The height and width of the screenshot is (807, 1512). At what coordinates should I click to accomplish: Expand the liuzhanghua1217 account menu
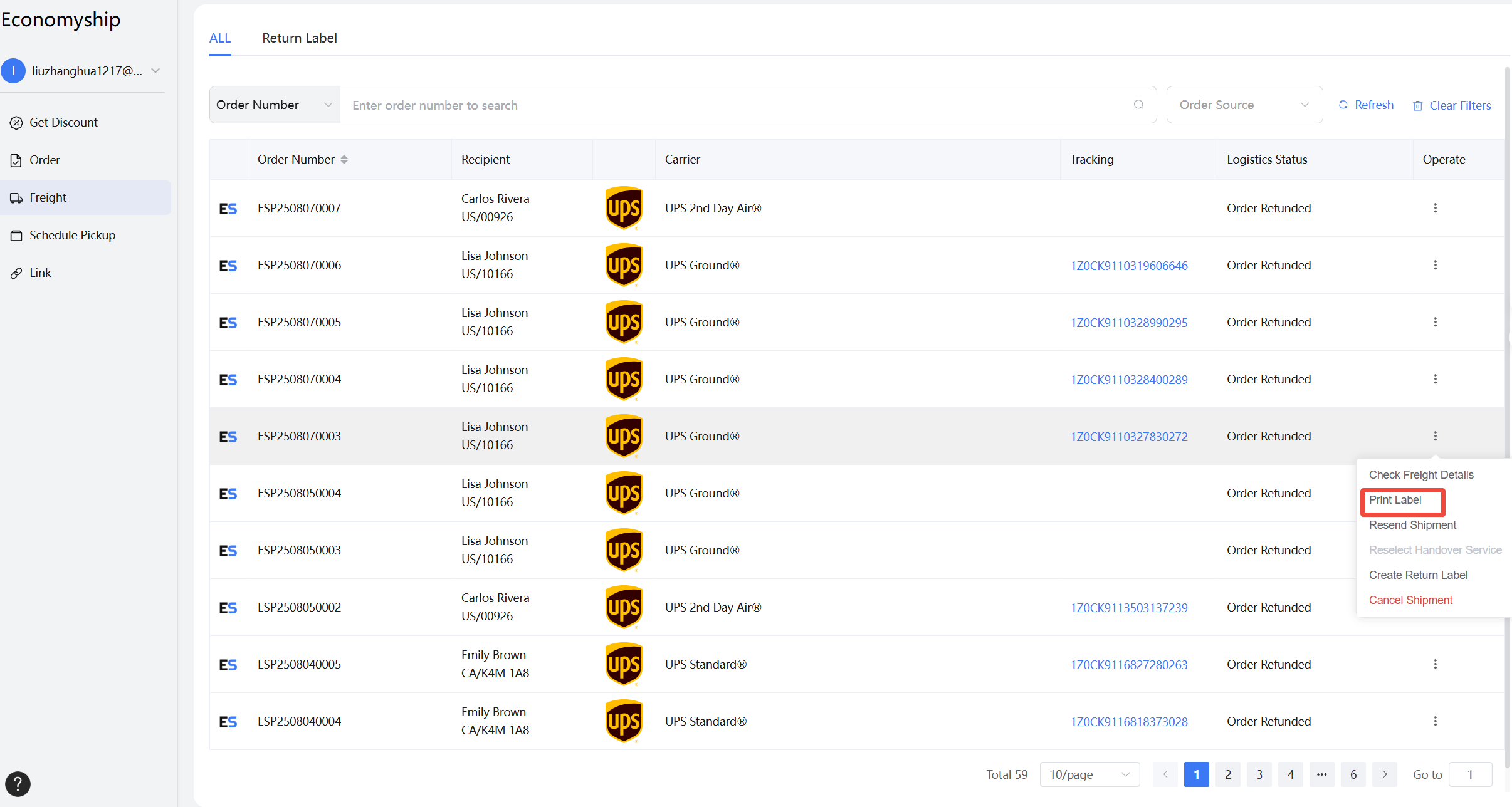point(155,71)
